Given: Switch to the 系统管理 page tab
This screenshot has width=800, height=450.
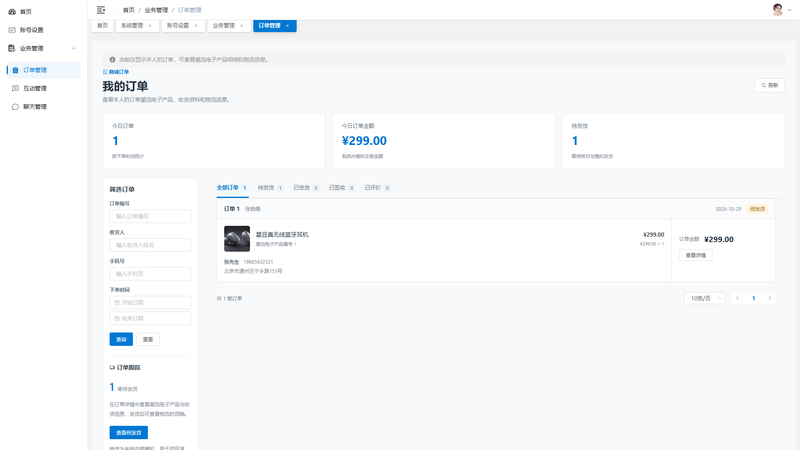Looking at the screenshot, I should click(x=132, y=26).
